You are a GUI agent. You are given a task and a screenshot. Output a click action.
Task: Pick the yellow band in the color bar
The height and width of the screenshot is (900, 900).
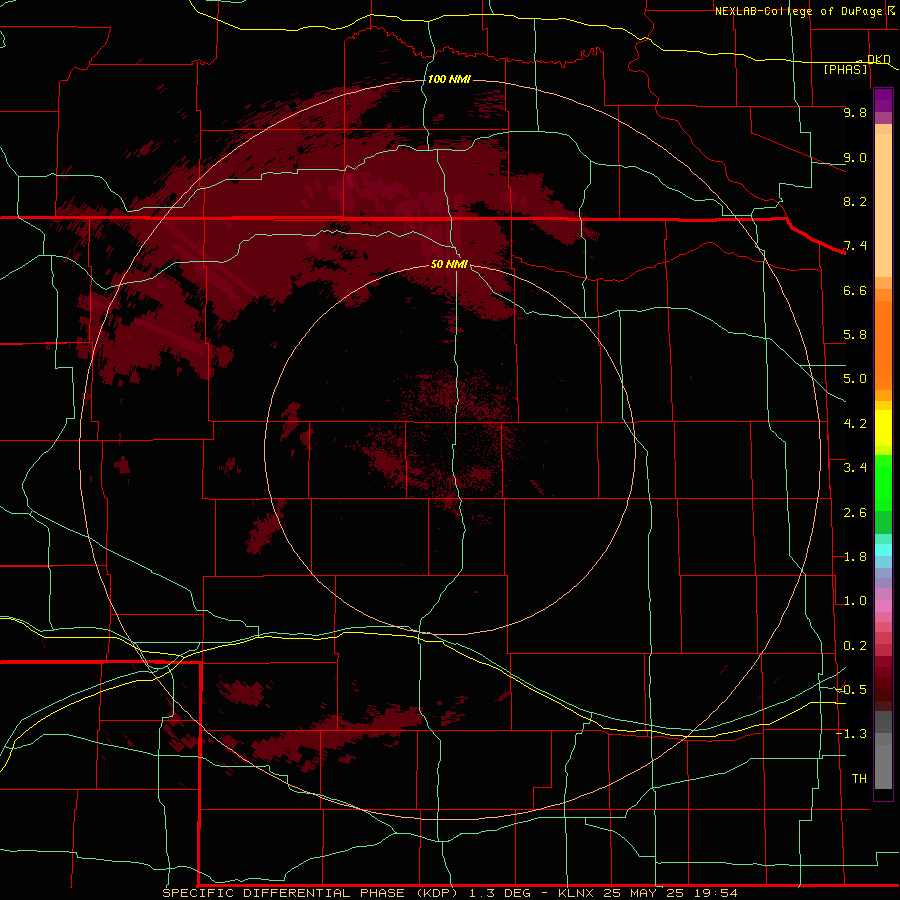883,428
